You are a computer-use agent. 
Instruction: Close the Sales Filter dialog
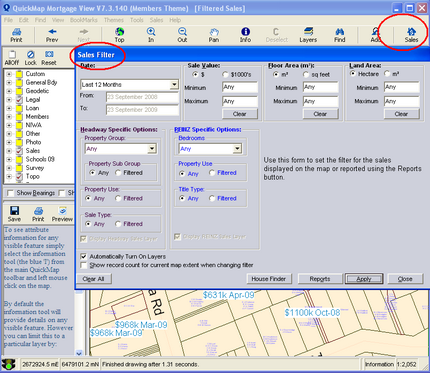click(405, 279)
